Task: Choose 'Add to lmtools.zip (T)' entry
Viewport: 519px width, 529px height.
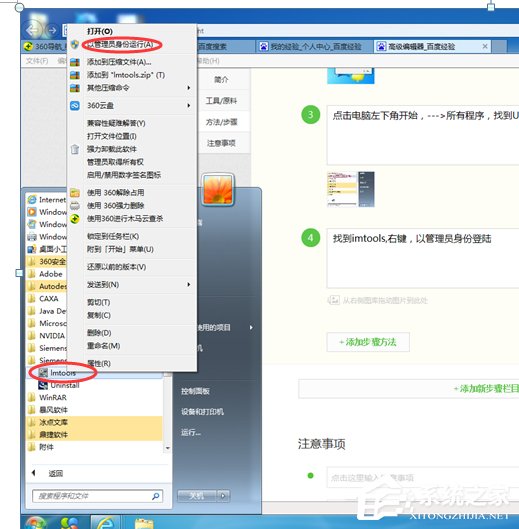Action: pyautogui.click(x=126, y=75)
